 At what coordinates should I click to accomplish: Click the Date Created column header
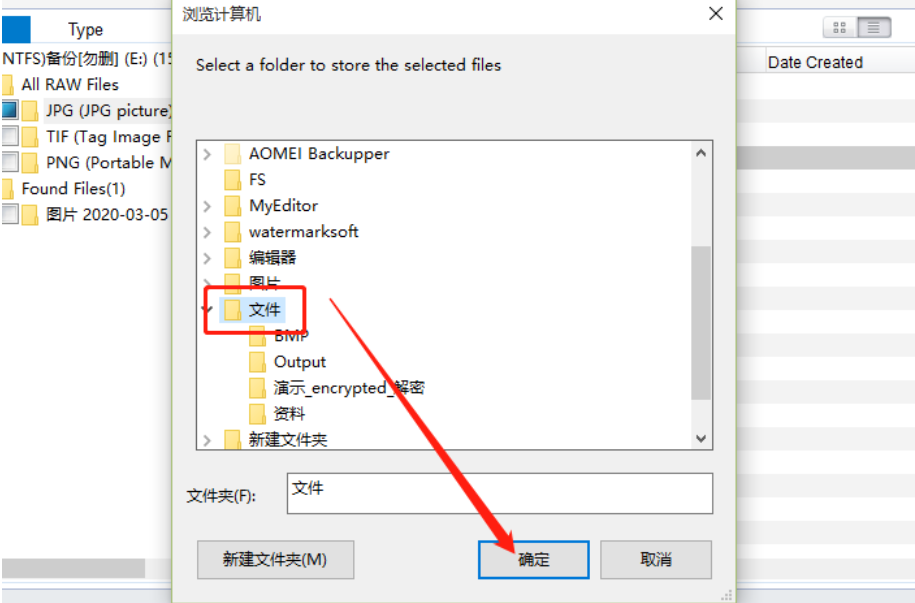click(x=815, y=62)
